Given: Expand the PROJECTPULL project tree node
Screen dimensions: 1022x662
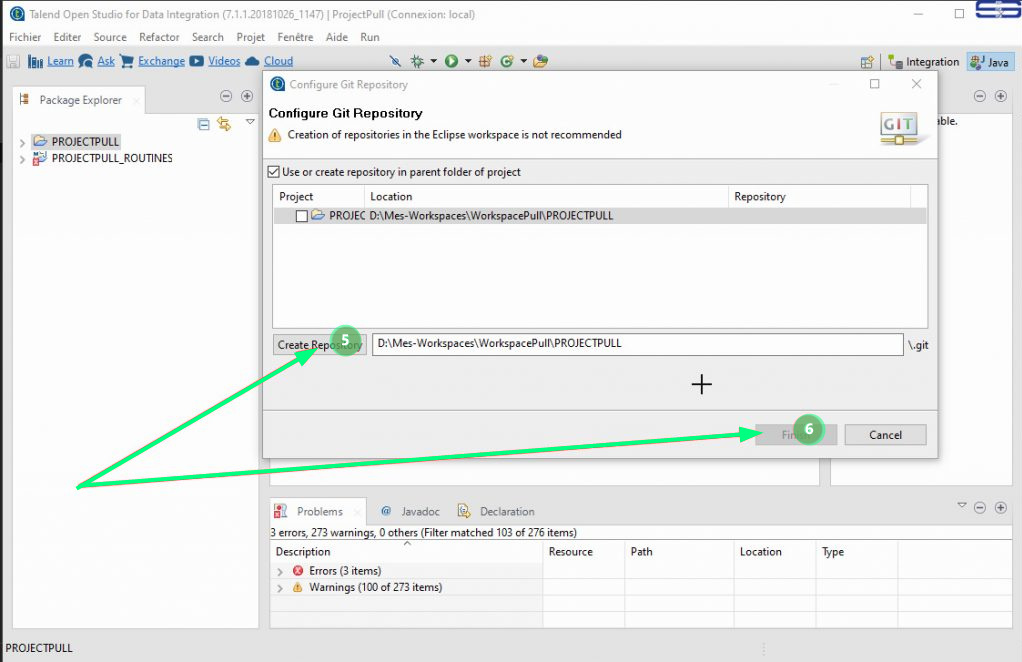Looking at the screenshot, I should [x=22, y=142].
